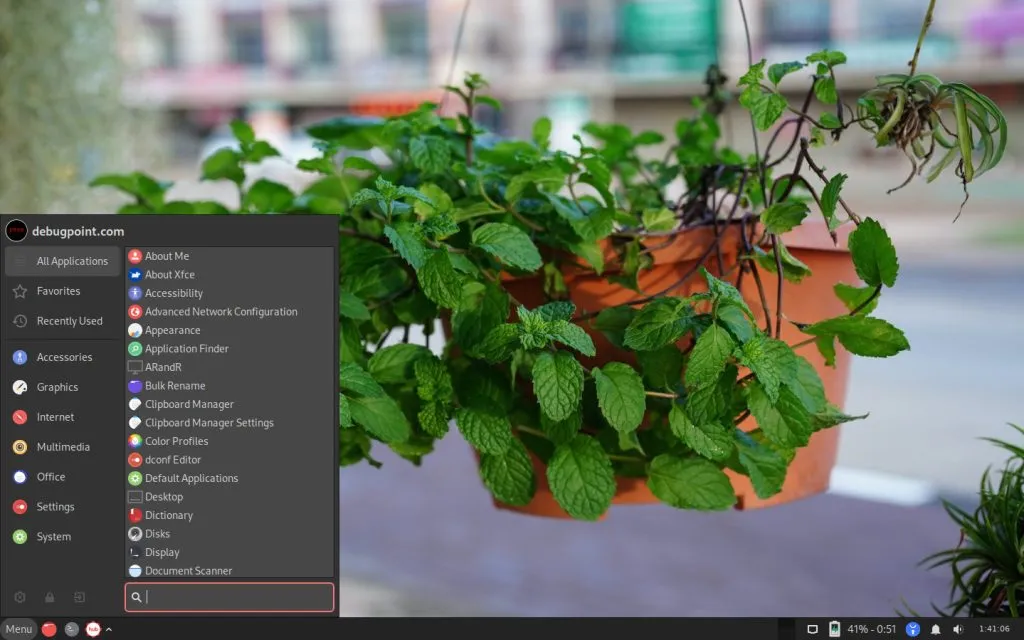Lock the screen with the padlock button
The image size is (1024, 640).
click(x=50, y=597)
